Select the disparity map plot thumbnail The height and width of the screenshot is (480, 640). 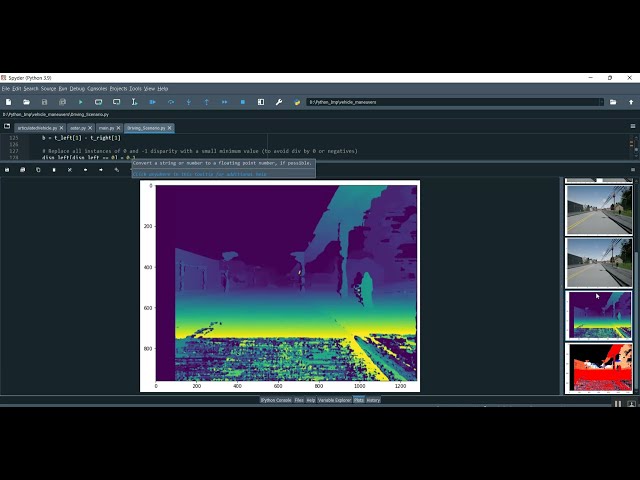coord(599,316)
